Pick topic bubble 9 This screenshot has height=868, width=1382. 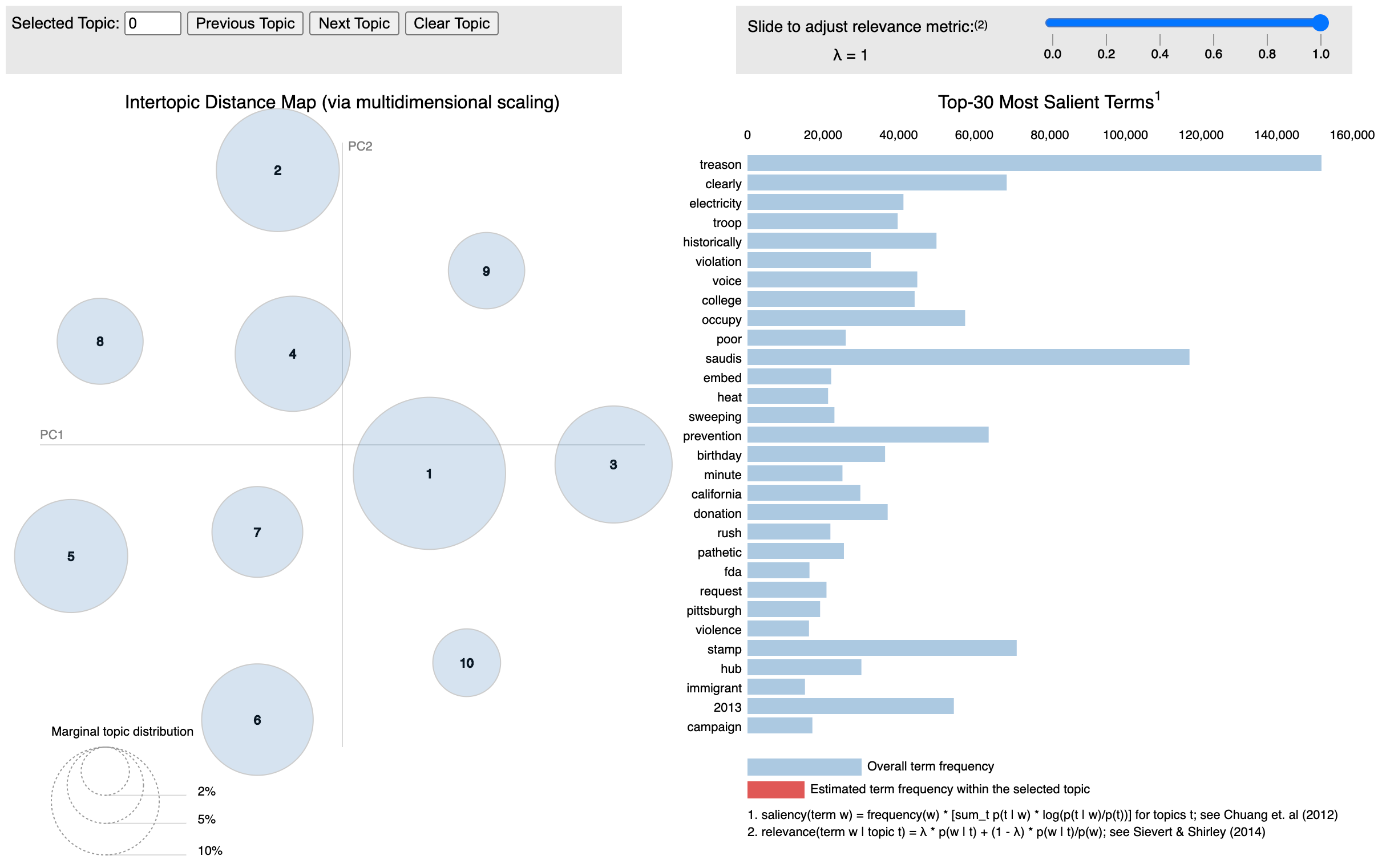(x=486, y=271)
